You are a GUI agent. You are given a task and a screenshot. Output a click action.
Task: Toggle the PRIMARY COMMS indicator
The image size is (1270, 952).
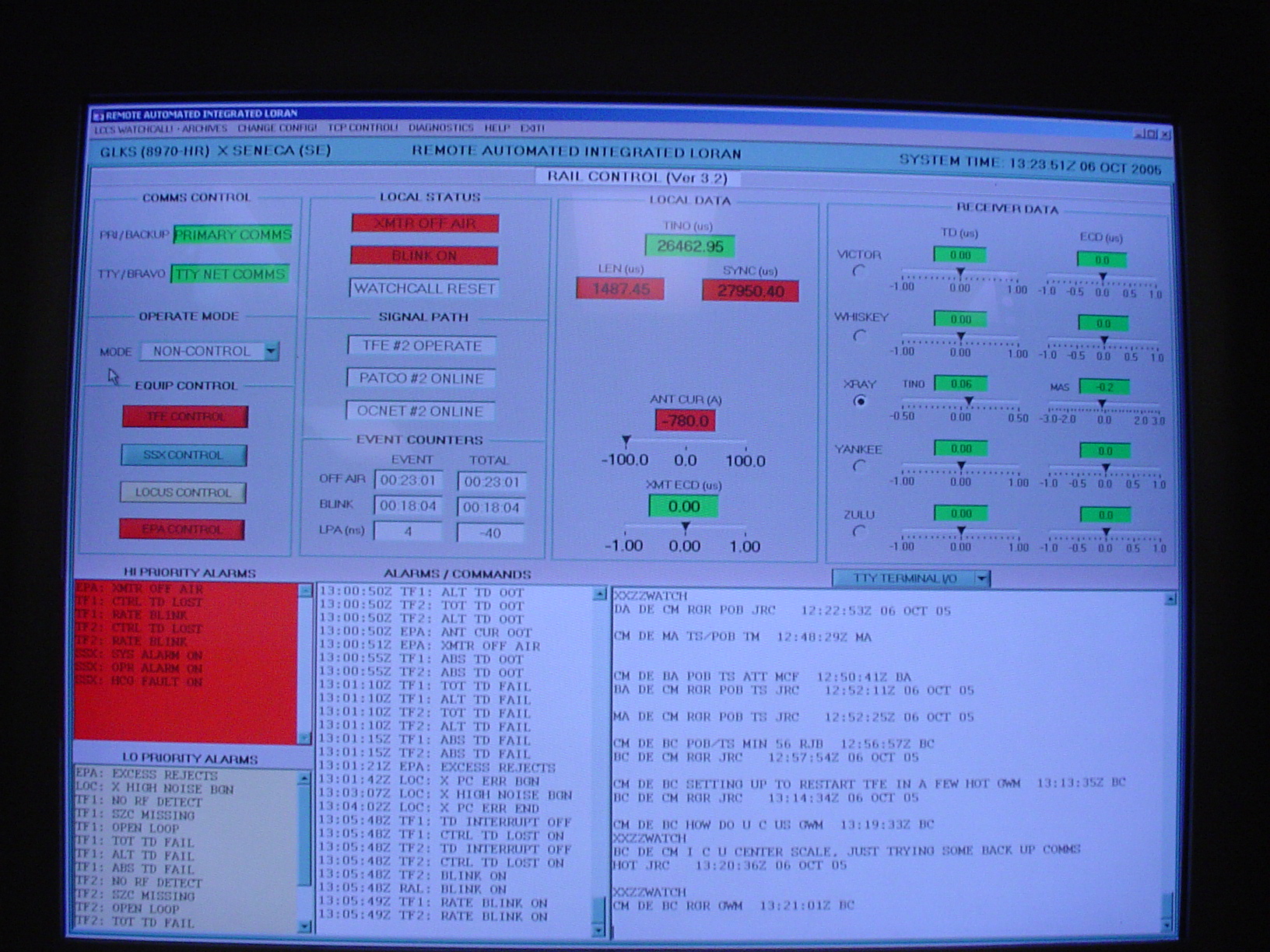pos(233,234)
